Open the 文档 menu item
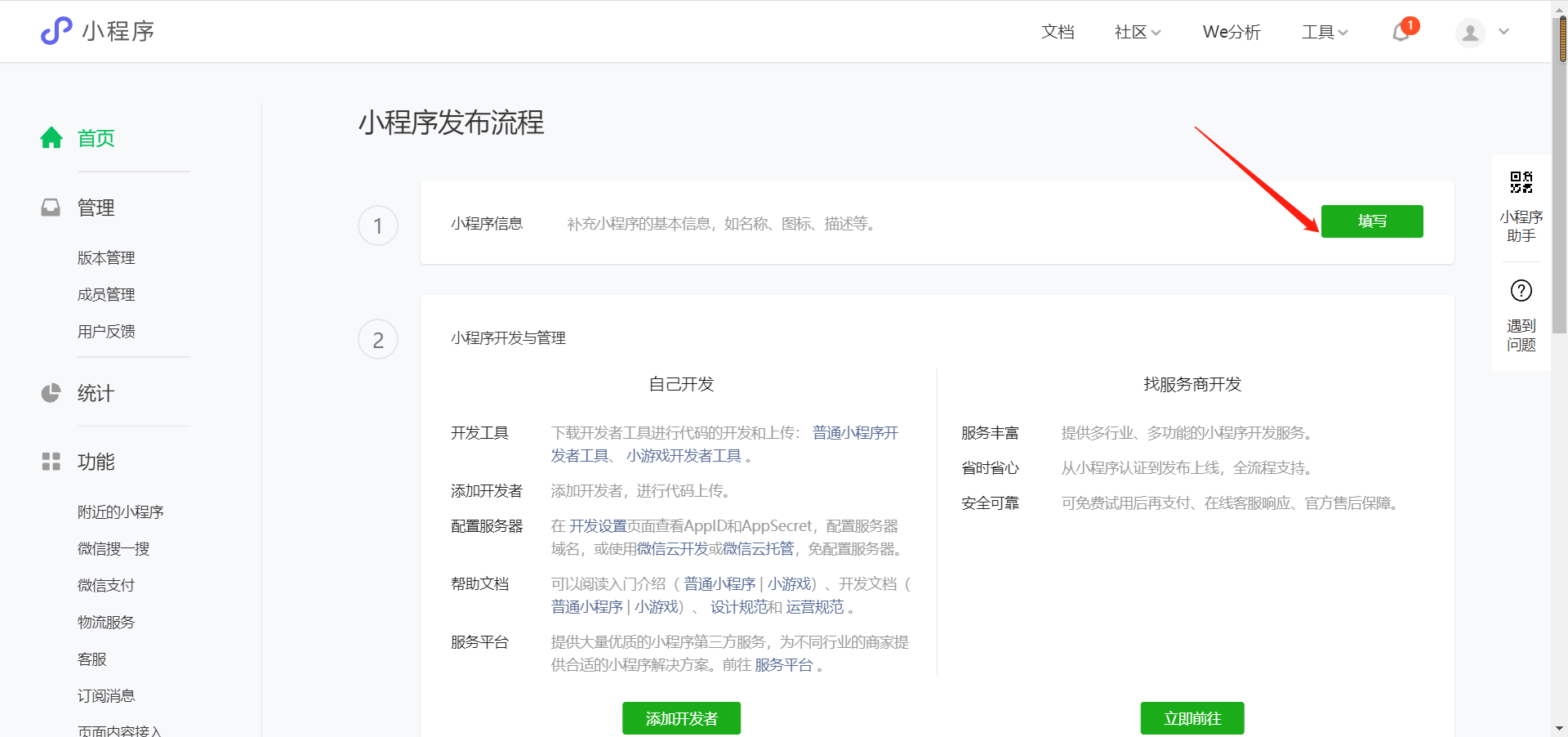The image size is (1568, 737). click(1058, 32)
